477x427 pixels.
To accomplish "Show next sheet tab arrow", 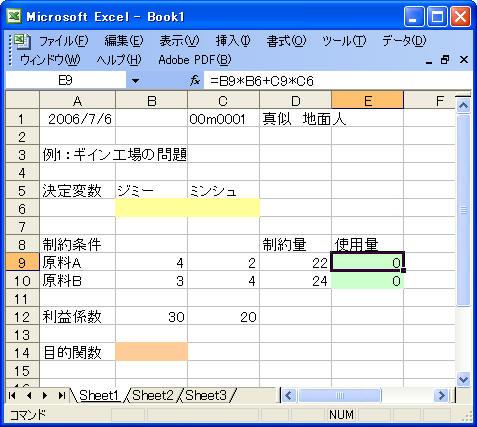I will [45, 396].
